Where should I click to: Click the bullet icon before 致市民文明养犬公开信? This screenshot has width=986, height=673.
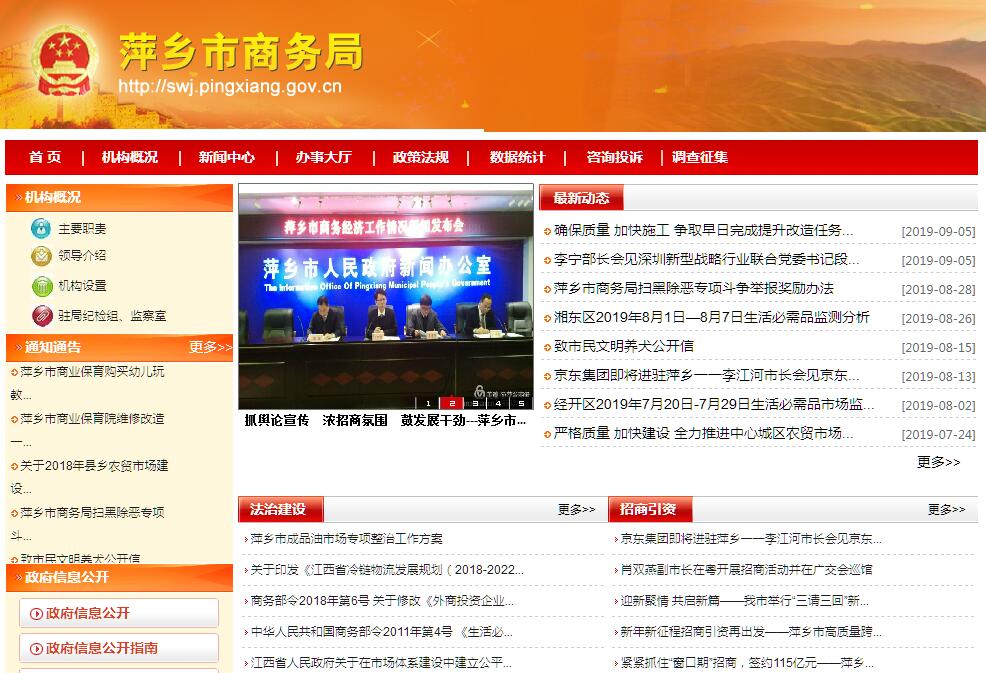(x=547, y=347)
